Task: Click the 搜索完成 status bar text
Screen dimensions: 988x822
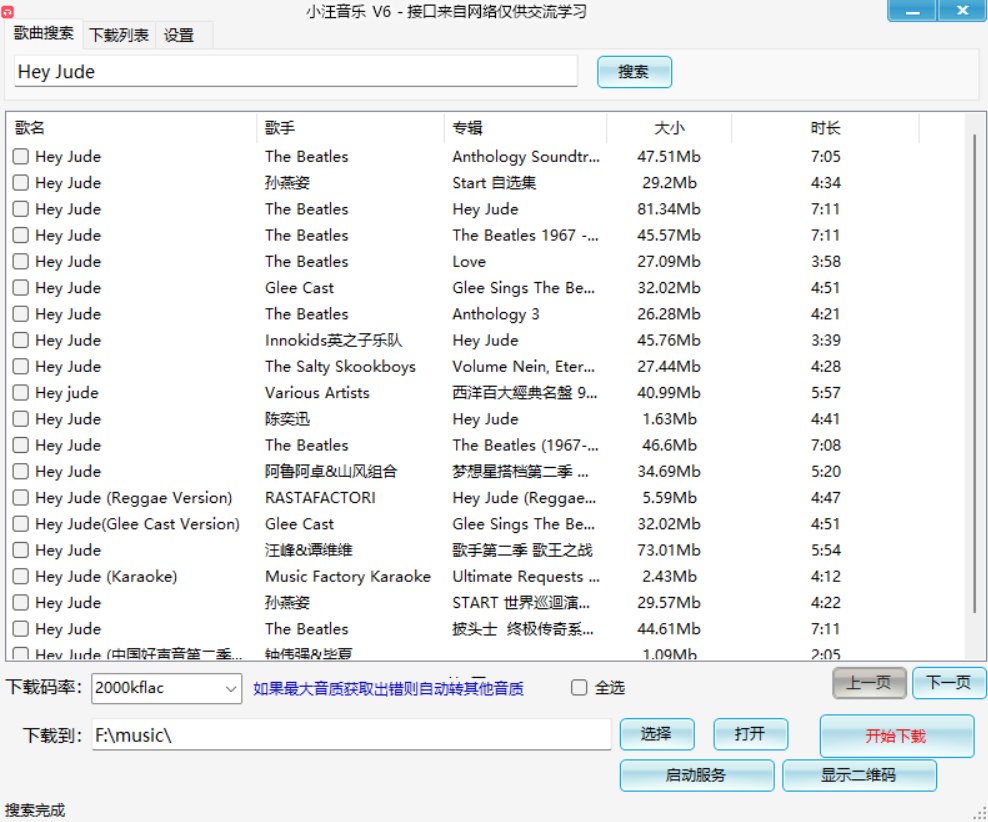Action: tap(35, 810)
